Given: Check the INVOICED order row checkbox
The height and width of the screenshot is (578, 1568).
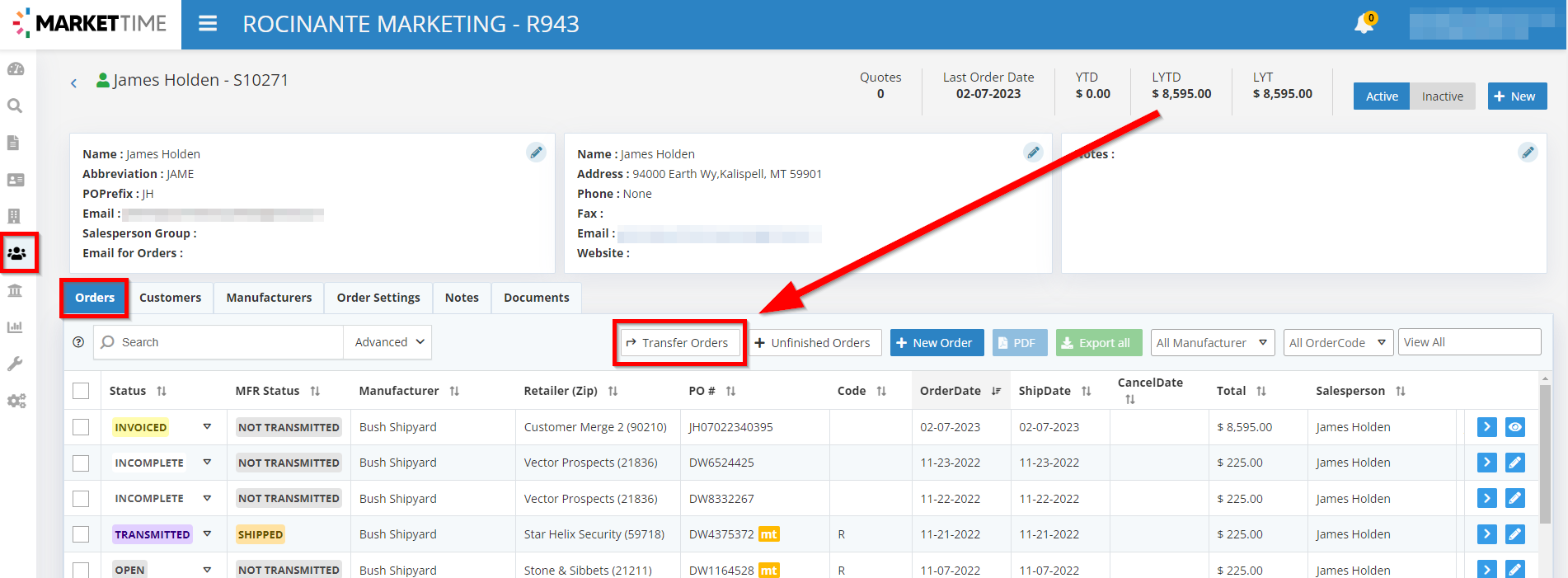Looking at the screenshot, I should [81, 427].
